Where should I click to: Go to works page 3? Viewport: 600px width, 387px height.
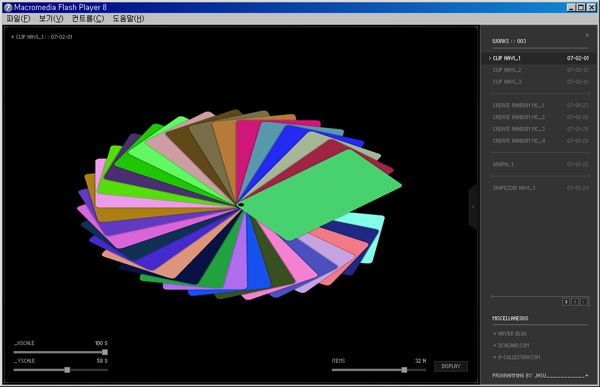tap(566, 302)
